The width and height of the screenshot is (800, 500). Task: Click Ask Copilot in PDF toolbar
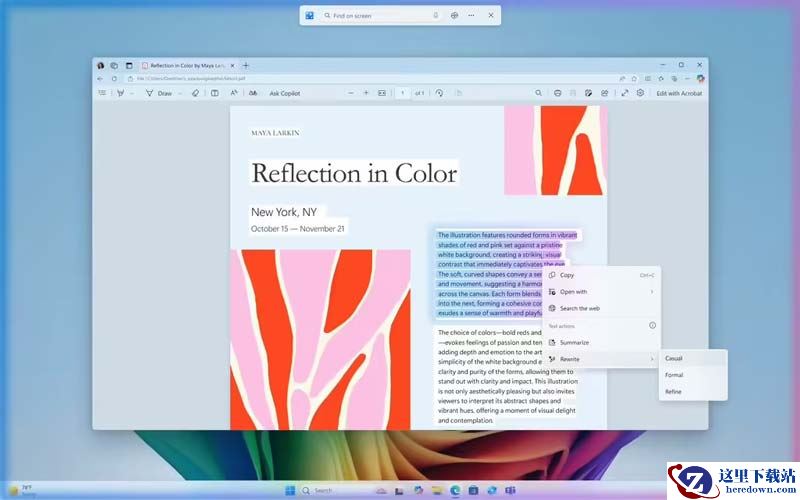pyautogui.click(x=285, y=93)
